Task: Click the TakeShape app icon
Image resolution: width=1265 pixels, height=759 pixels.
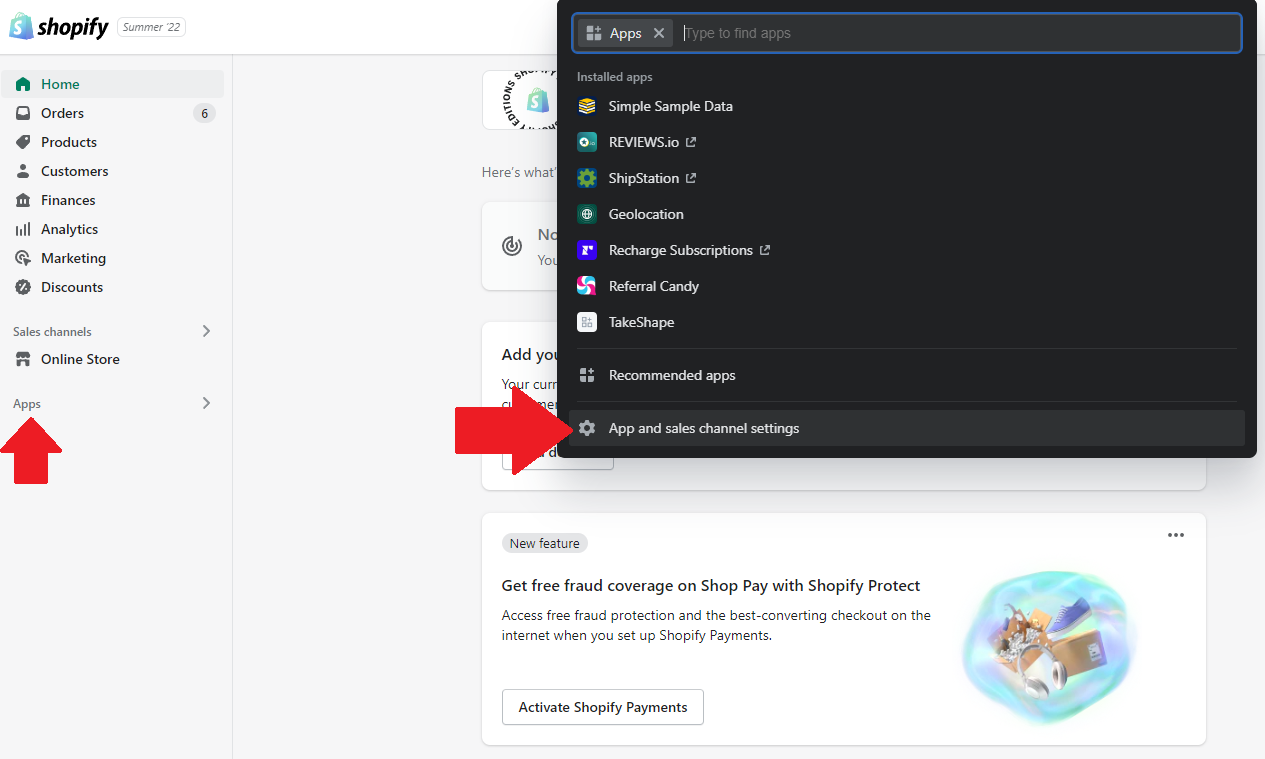Action: click(x=587, y=322)
